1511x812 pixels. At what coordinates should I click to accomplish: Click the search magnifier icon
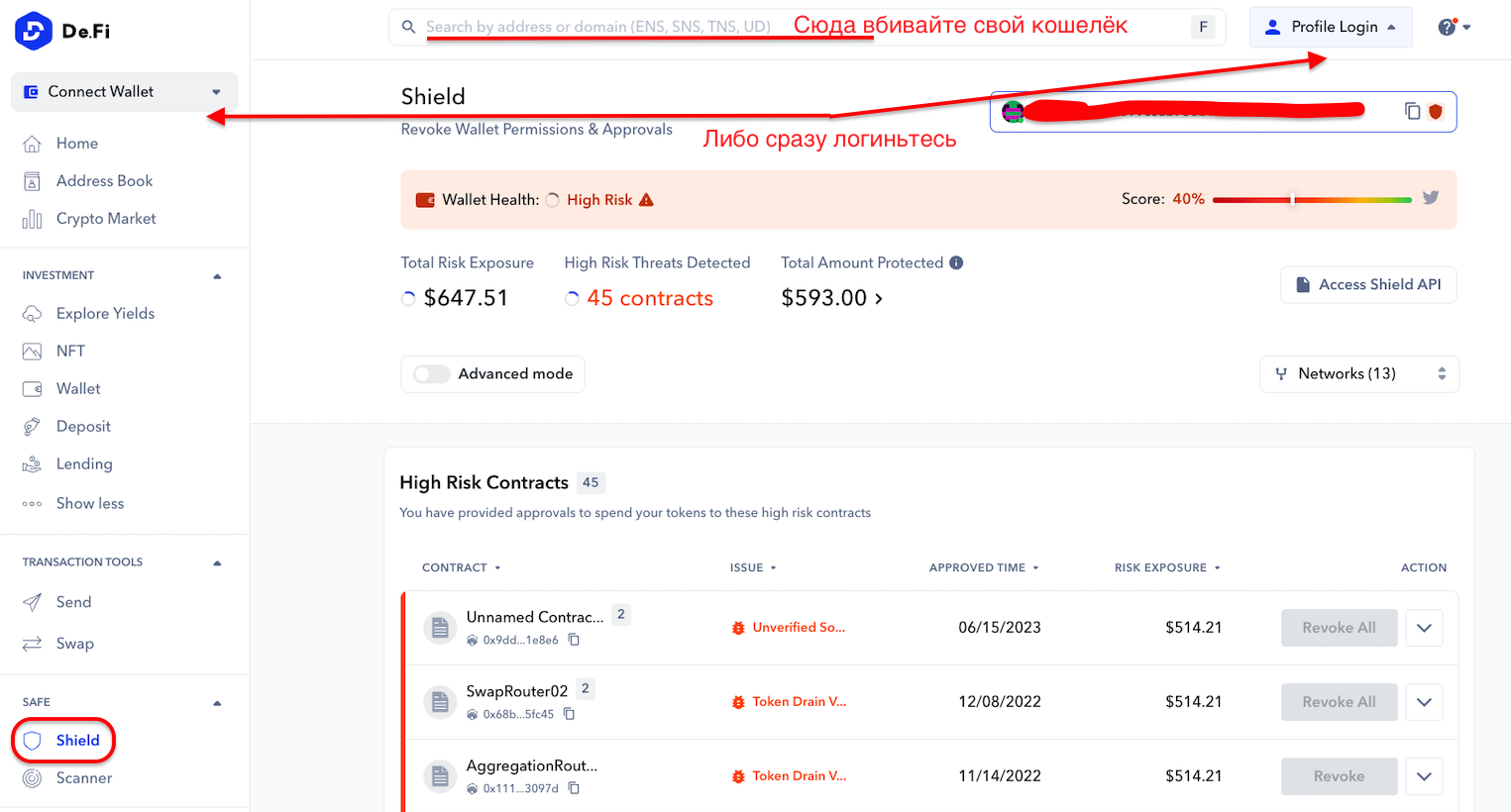(408, 27)
